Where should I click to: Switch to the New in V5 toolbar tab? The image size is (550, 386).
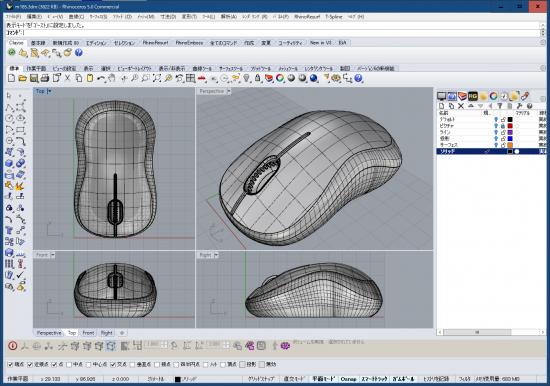click(x=321, y=43)
